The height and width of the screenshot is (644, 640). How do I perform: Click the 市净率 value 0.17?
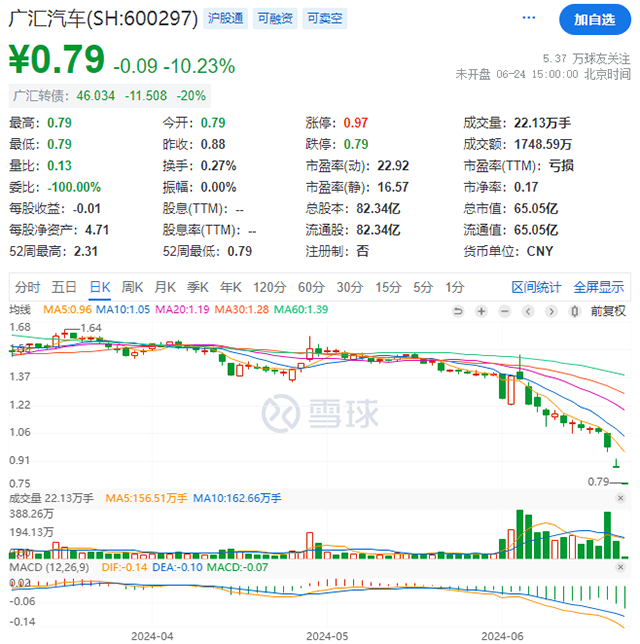pos(526,187)
